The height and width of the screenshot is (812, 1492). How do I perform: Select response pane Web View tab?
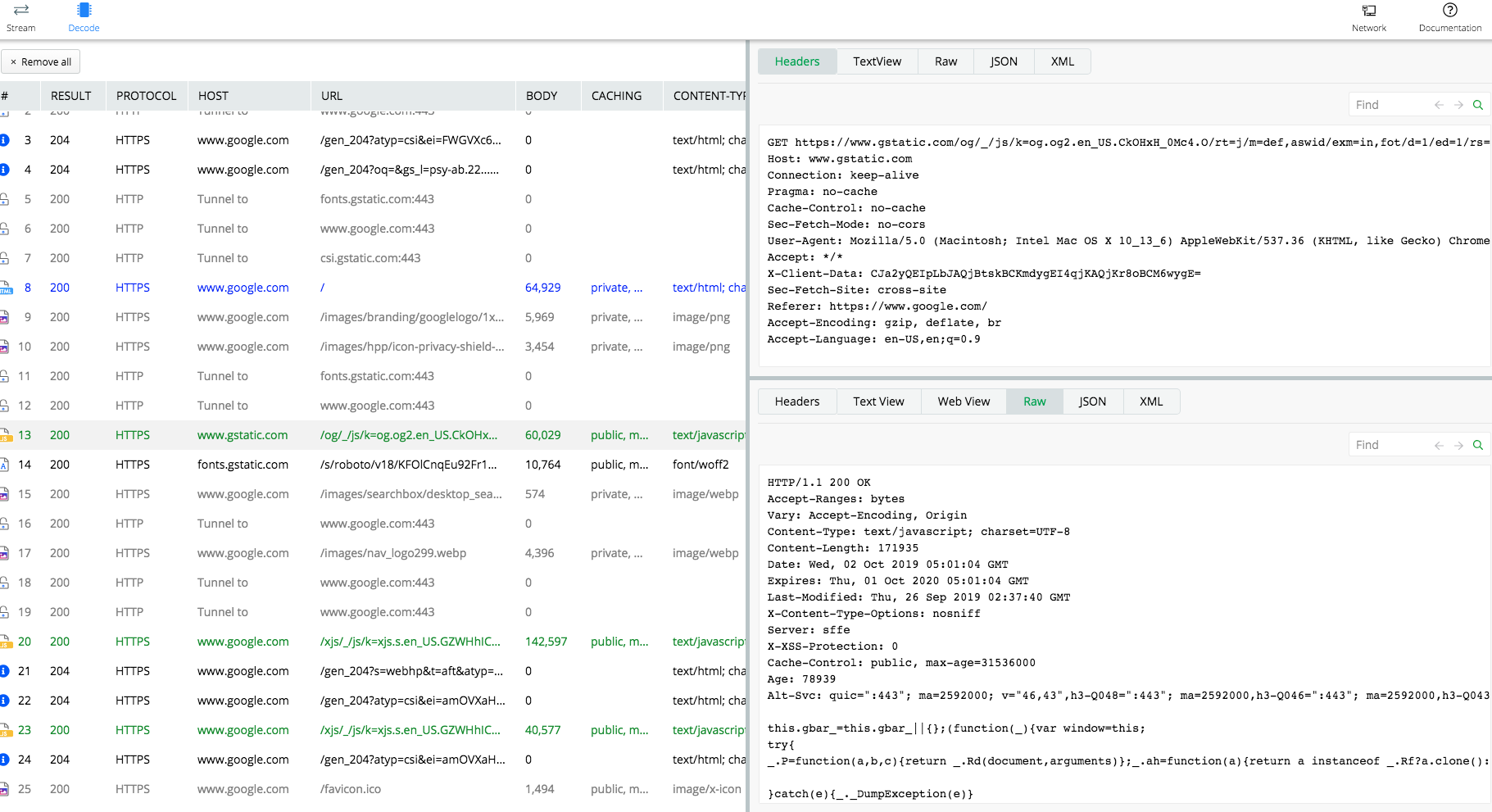[964, 401]
